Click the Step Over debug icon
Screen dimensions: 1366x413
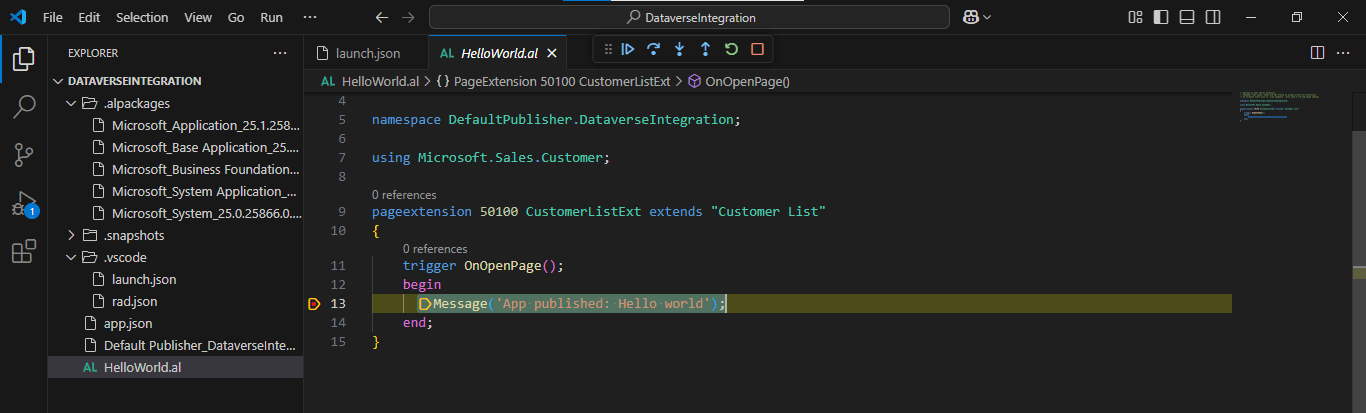(x=654, y=49)
